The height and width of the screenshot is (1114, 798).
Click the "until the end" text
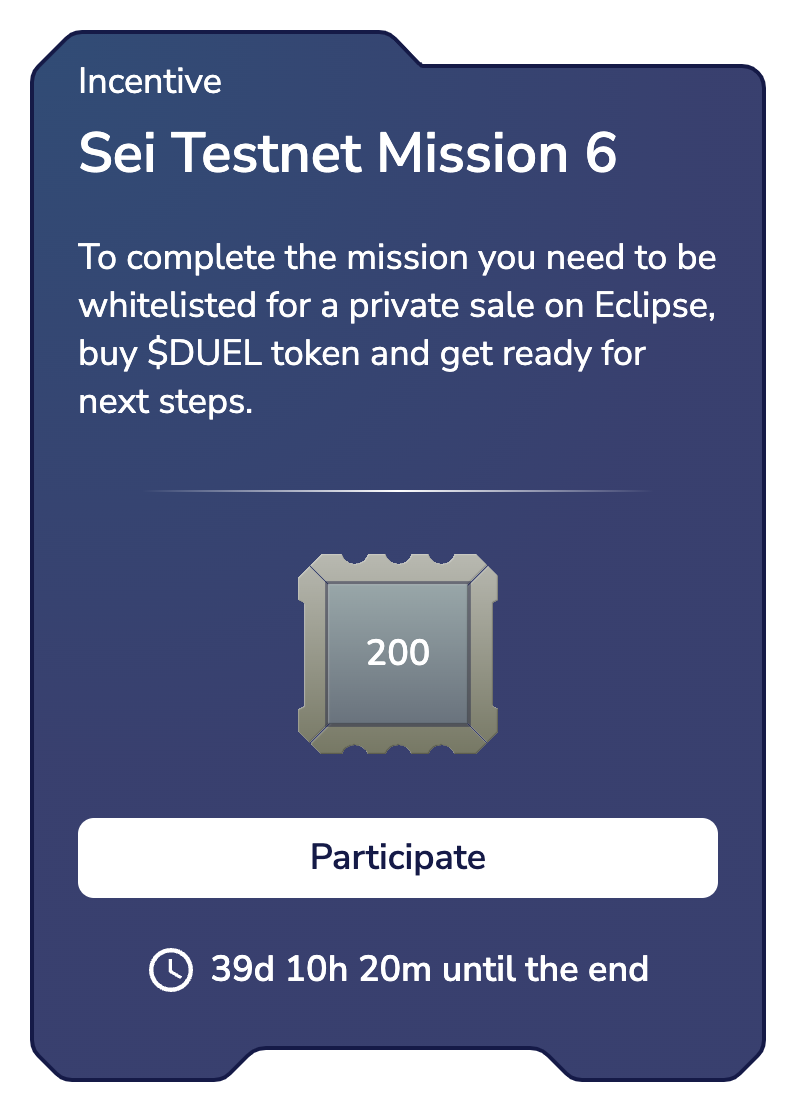[546, 969]
